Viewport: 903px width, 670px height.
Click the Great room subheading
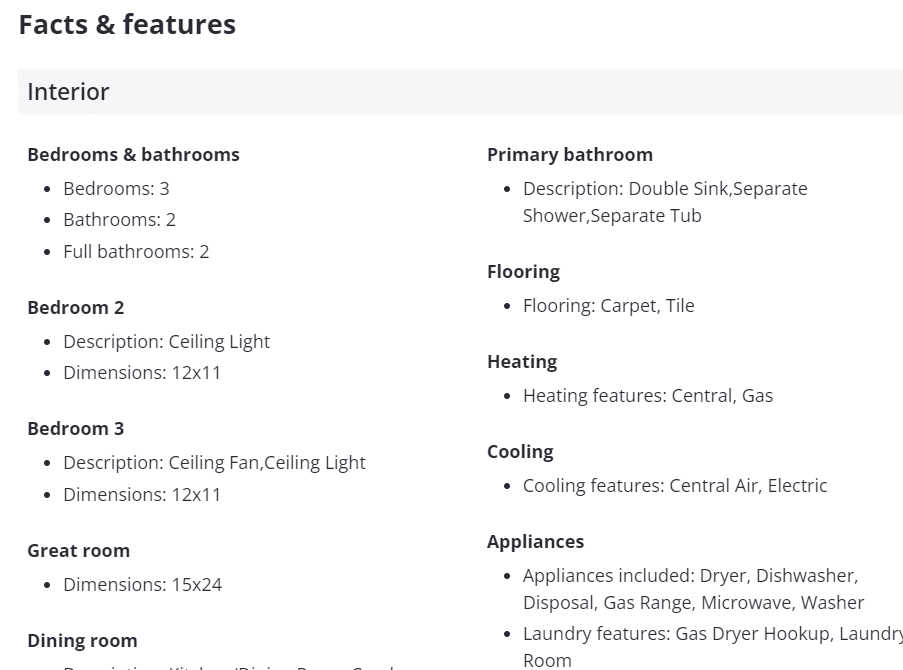click(78, 551)
